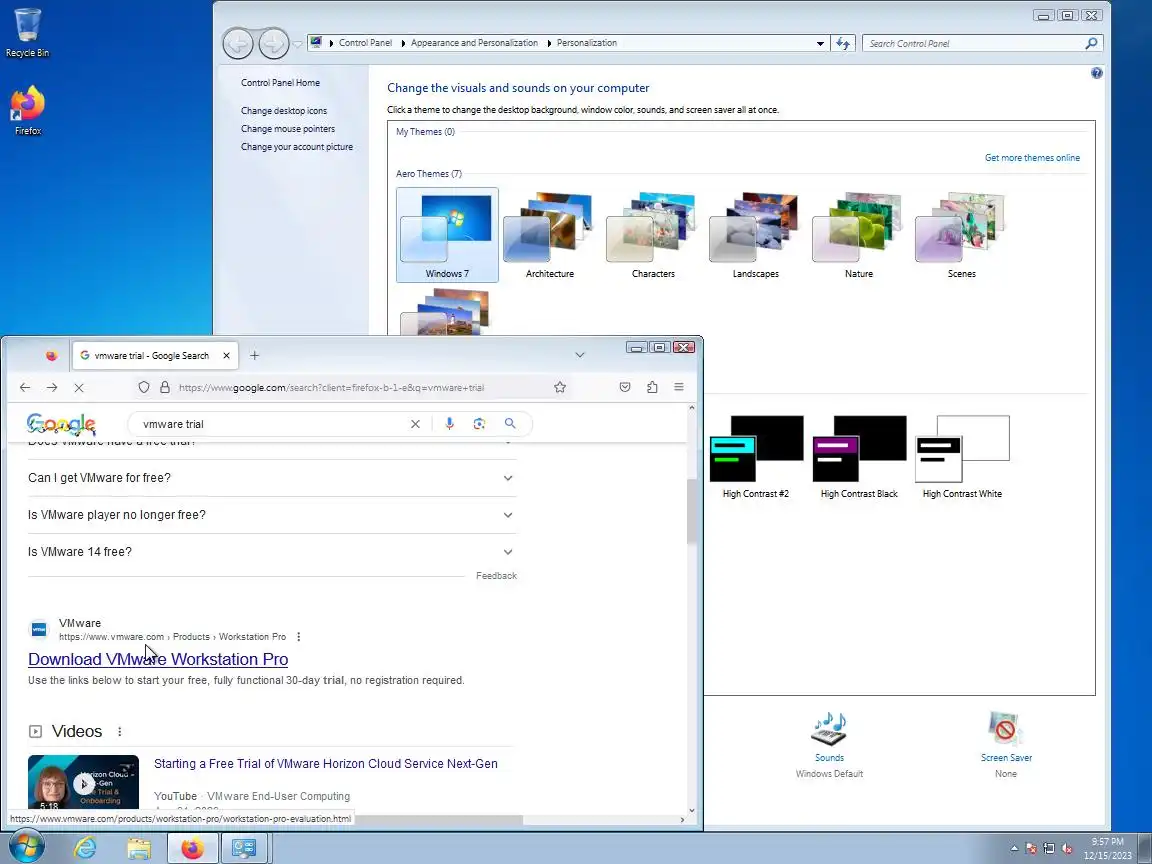Image resolution: width=1152 pixels, height=864 pixels.
Task: Bookmark this page with star icon
Action: point(560,387)
